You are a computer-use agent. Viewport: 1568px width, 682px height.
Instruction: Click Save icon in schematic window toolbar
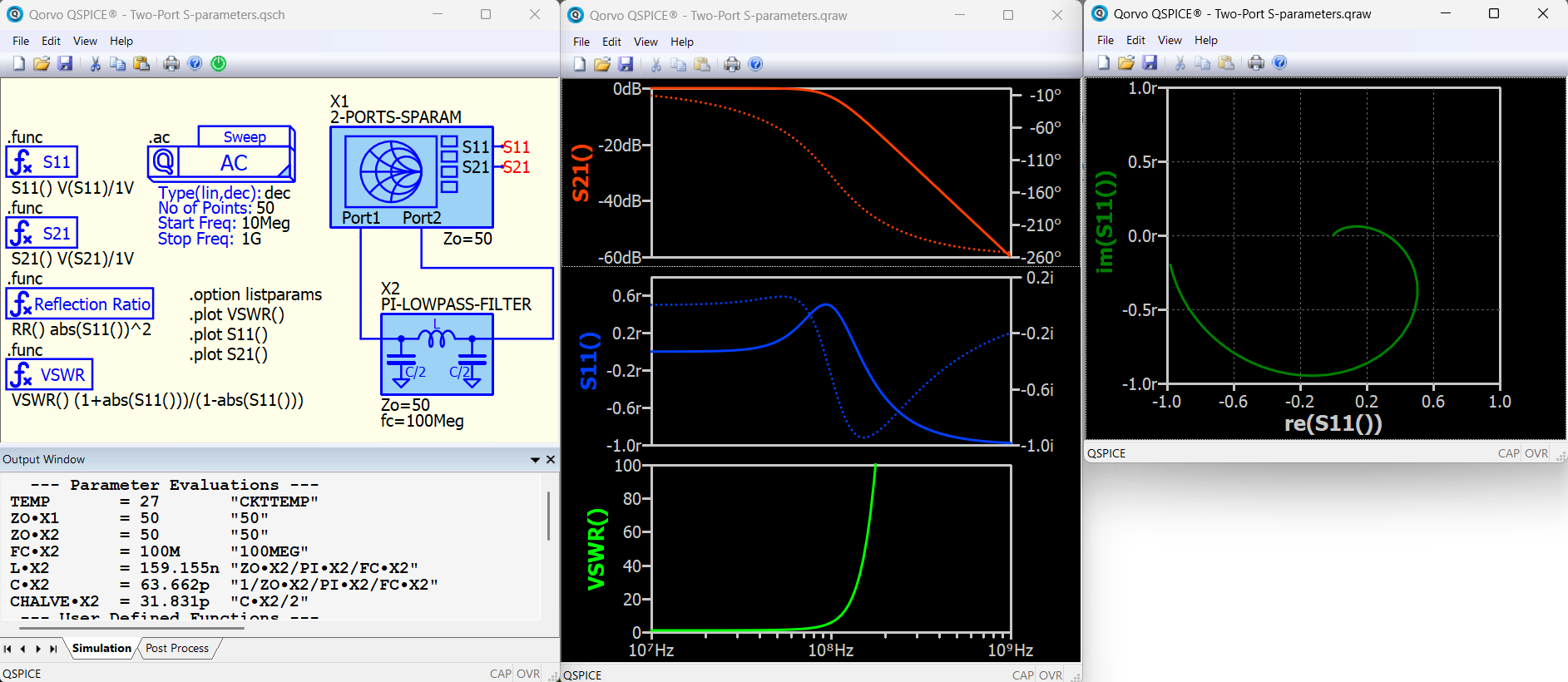65,63
